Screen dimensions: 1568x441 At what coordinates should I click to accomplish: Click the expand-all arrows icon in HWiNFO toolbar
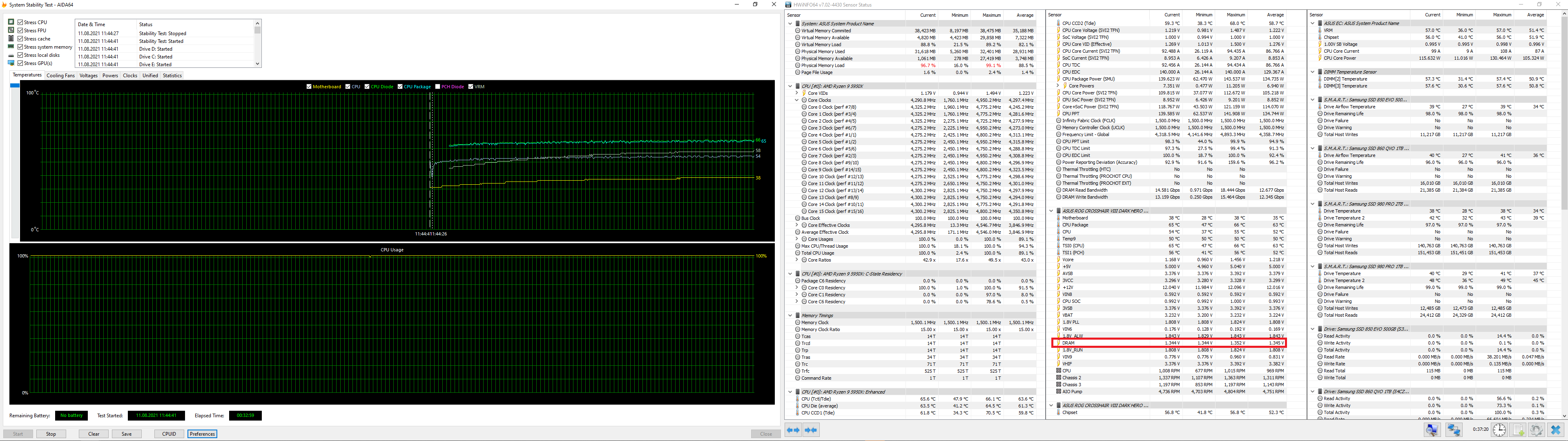click(793, 430)
